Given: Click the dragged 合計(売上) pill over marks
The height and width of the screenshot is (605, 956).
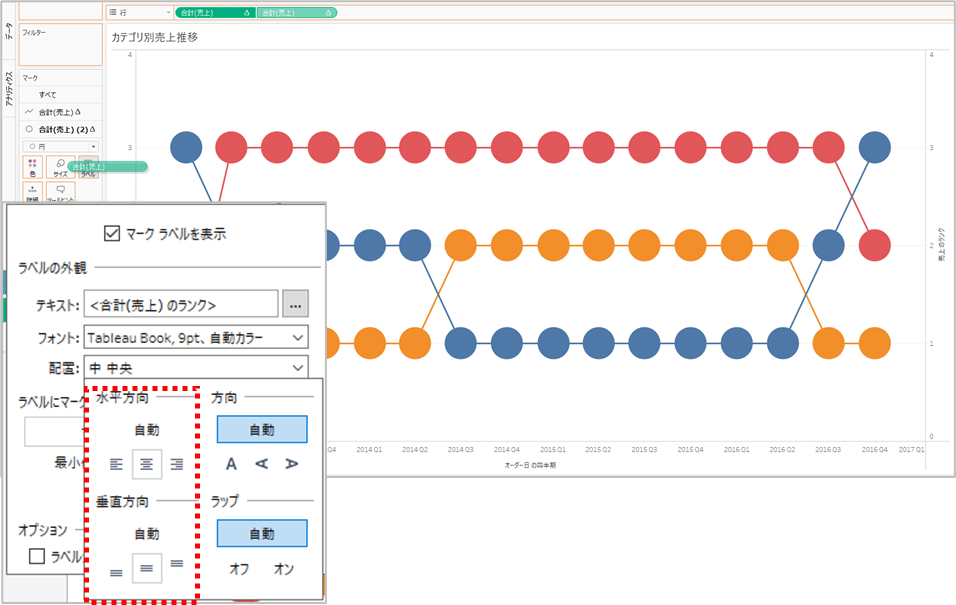Looking at the screenshot, I should [x=107, y=166].
